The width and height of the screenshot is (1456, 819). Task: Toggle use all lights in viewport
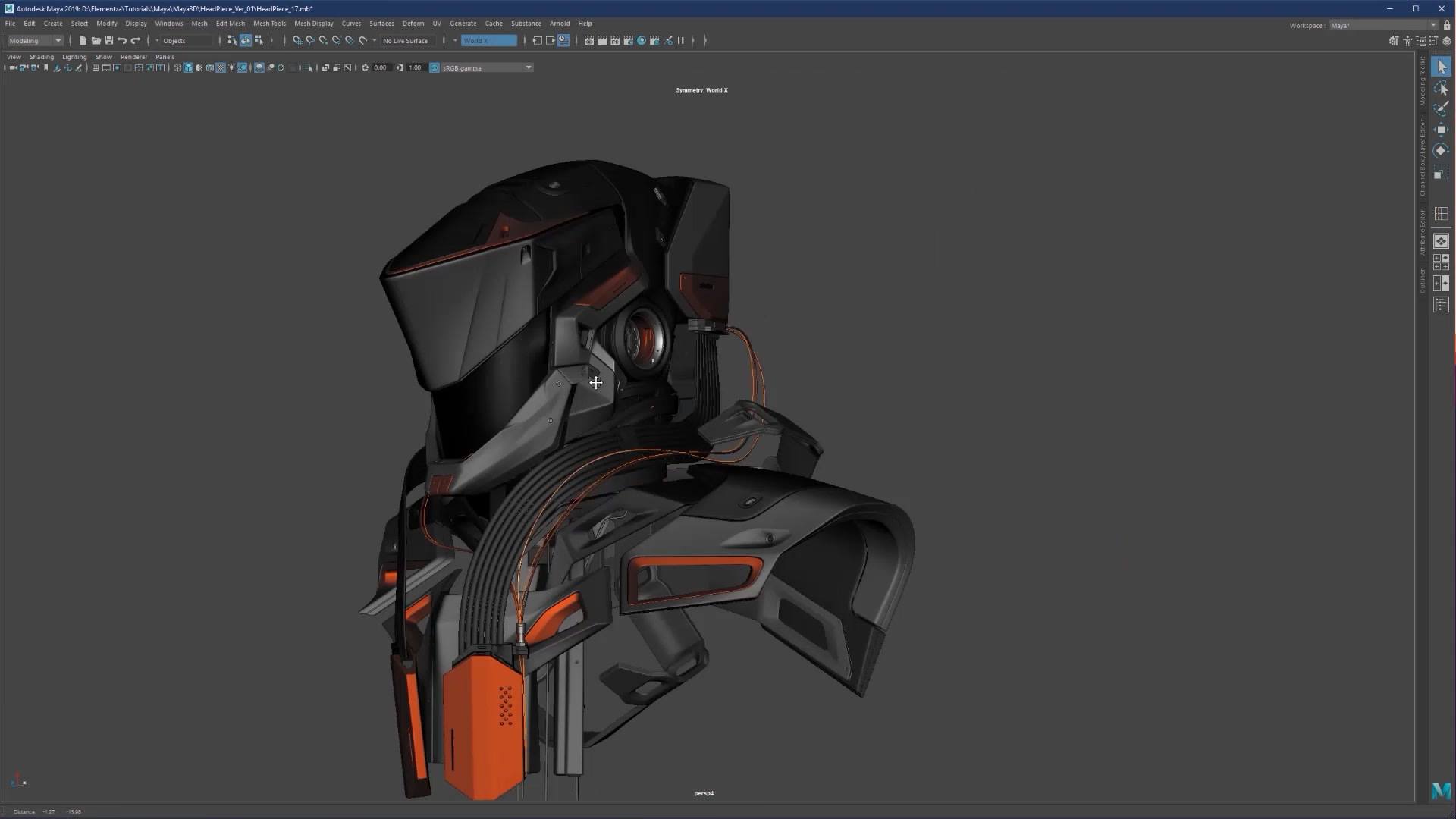[231, 68]
